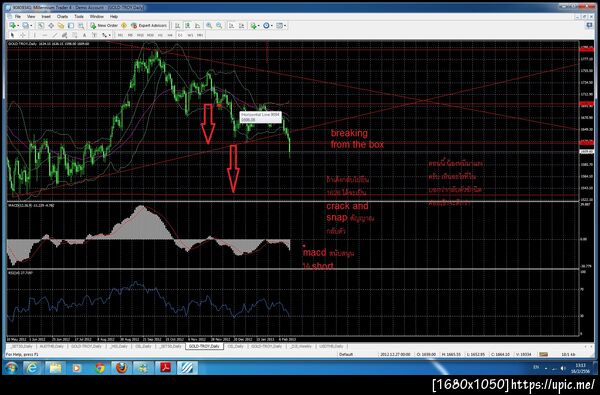Switch chart to Candlesticks mode
This screenshot has height=395, width=600.
click(x=187, y=26)
